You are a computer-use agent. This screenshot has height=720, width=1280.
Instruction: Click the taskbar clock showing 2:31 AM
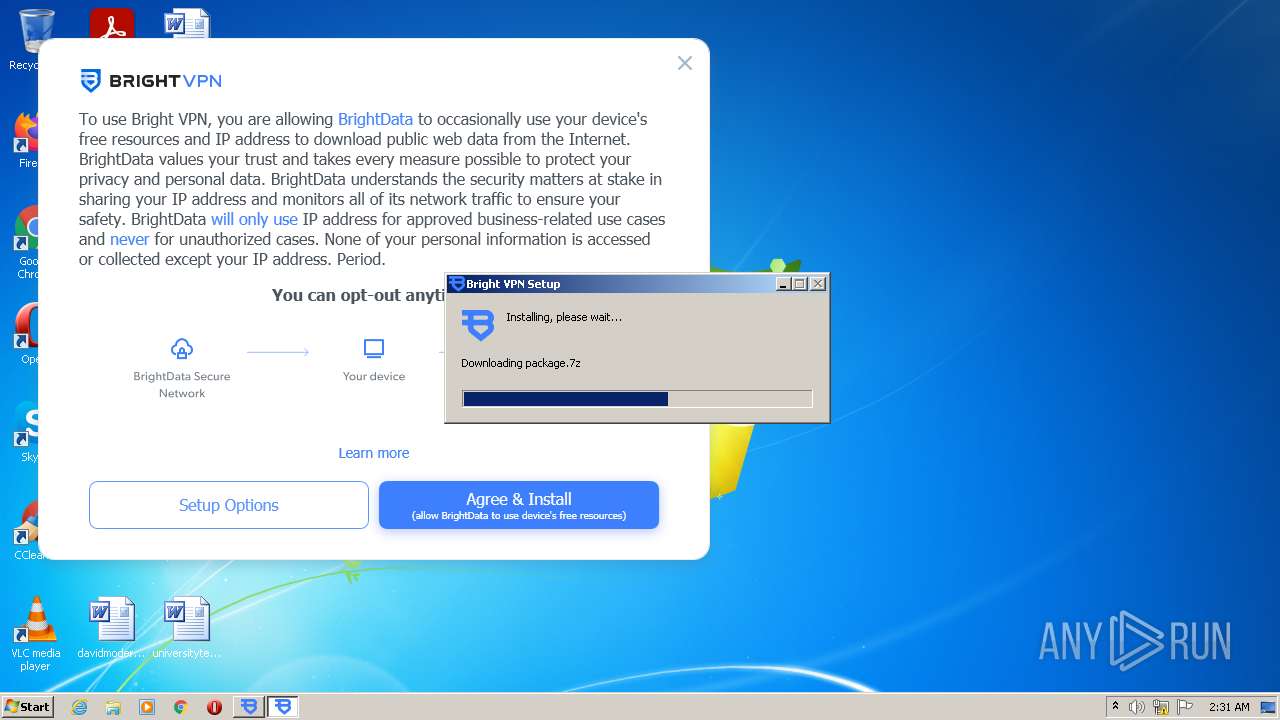tap(1229, 707)
